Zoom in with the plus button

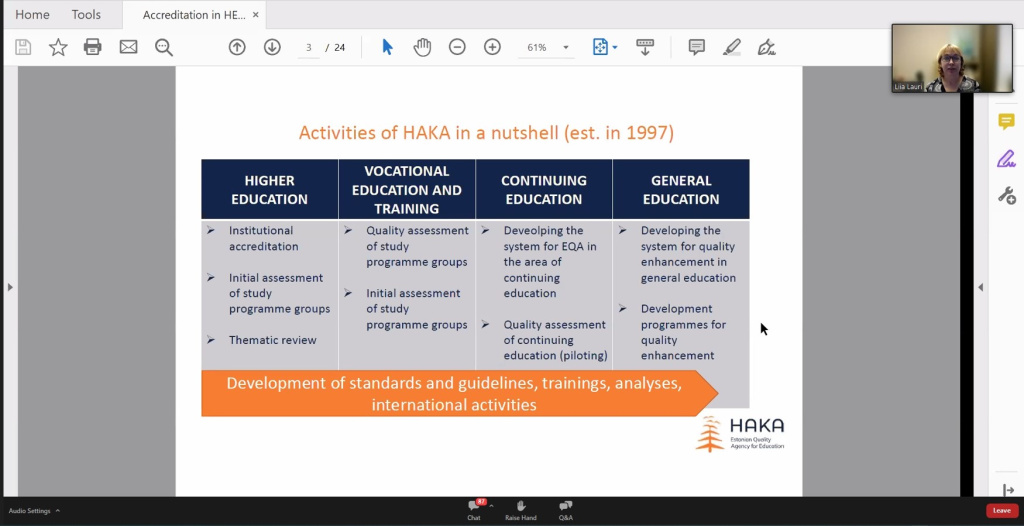[x=492, y=47]
